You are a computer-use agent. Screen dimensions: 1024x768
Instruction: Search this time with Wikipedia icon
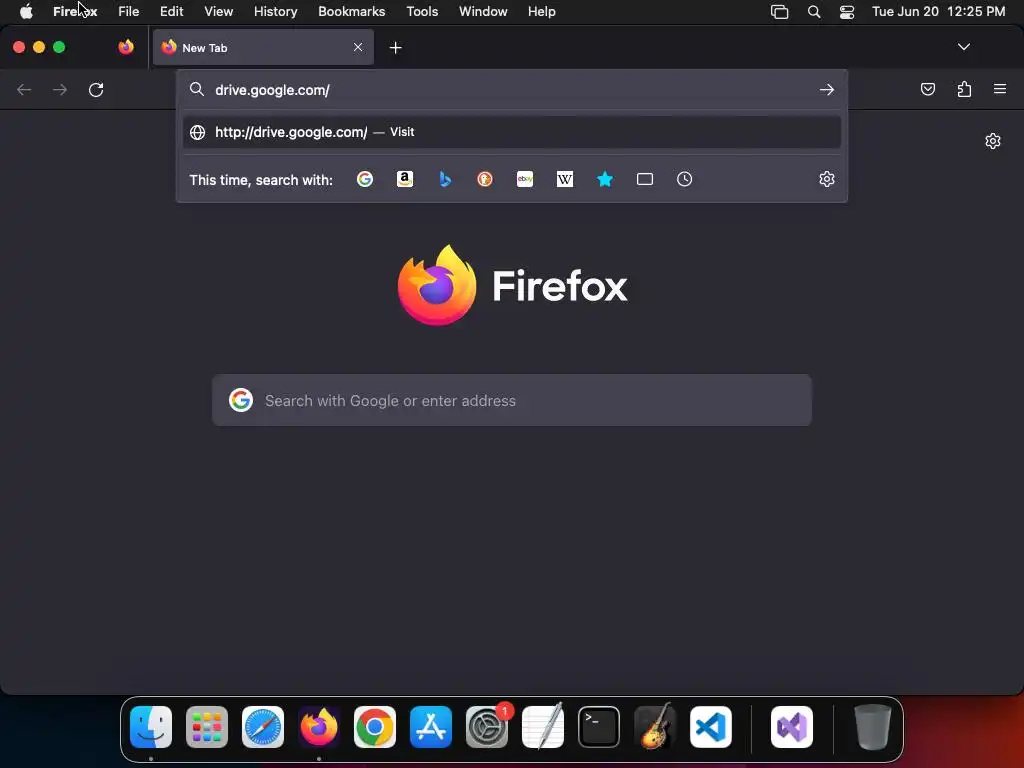(x=565, y=179)
